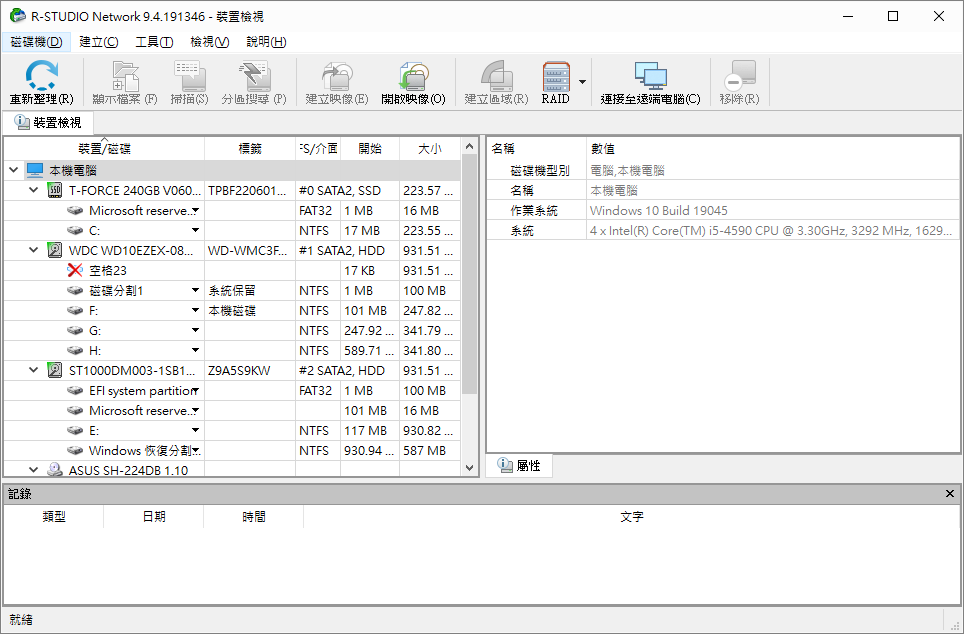This screenshot has width=964, height=634.
Task: Click the 文字 log column header
Action: (x=631, y=517)
